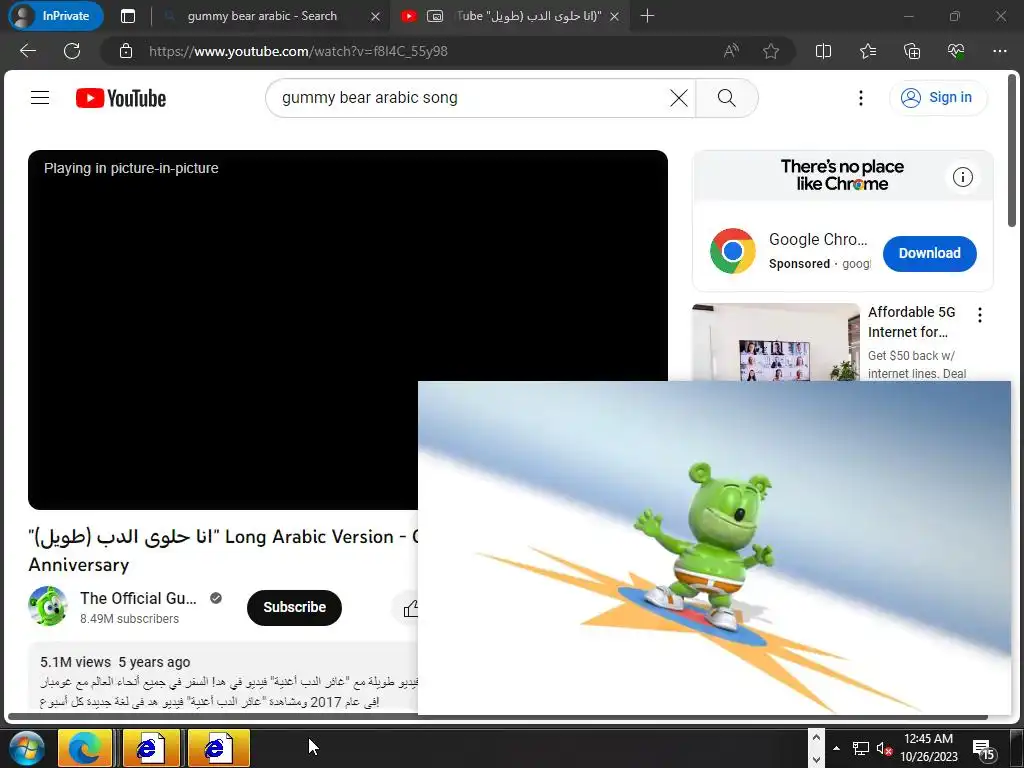Open the Favorites list

click(868, 51)
